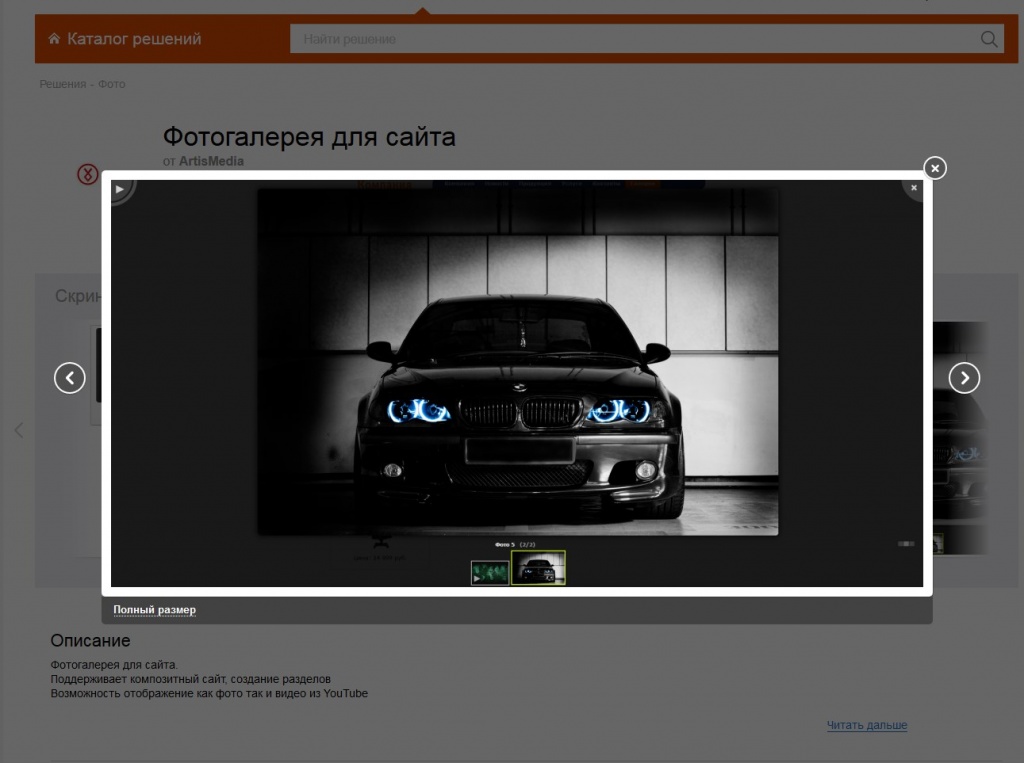Click the red ArtisMedia logo icon
Screen dimensions: 1024x763
coord(88,174)
